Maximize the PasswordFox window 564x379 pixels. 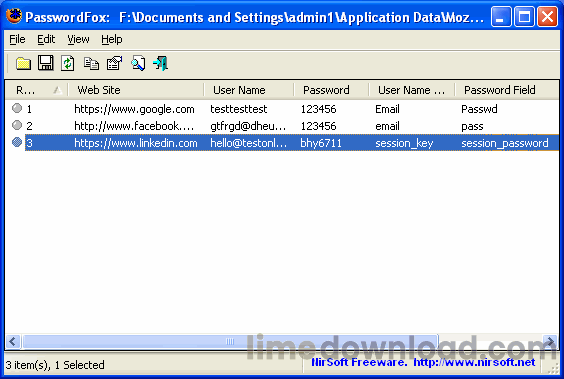click(524, 17)
